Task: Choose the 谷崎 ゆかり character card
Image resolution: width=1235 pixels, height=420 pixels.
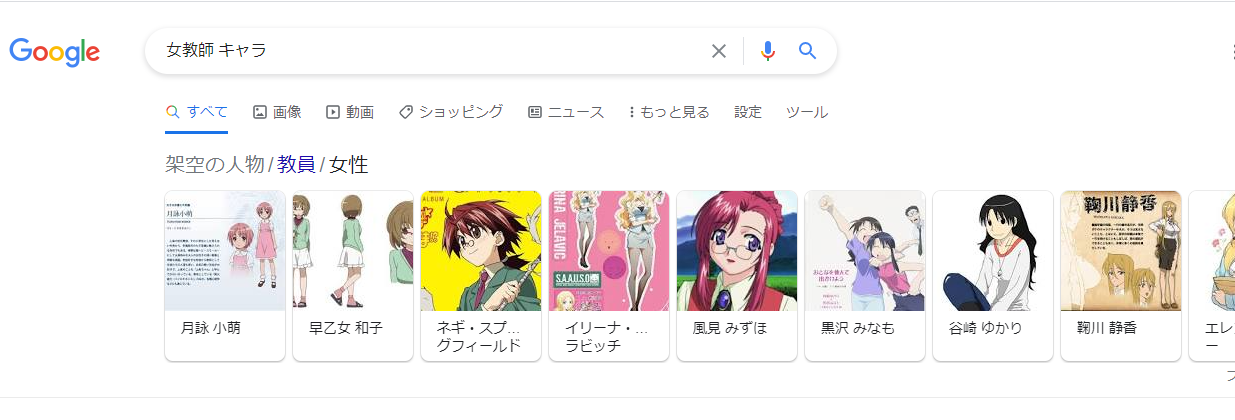Action: [x=993, y=275]
